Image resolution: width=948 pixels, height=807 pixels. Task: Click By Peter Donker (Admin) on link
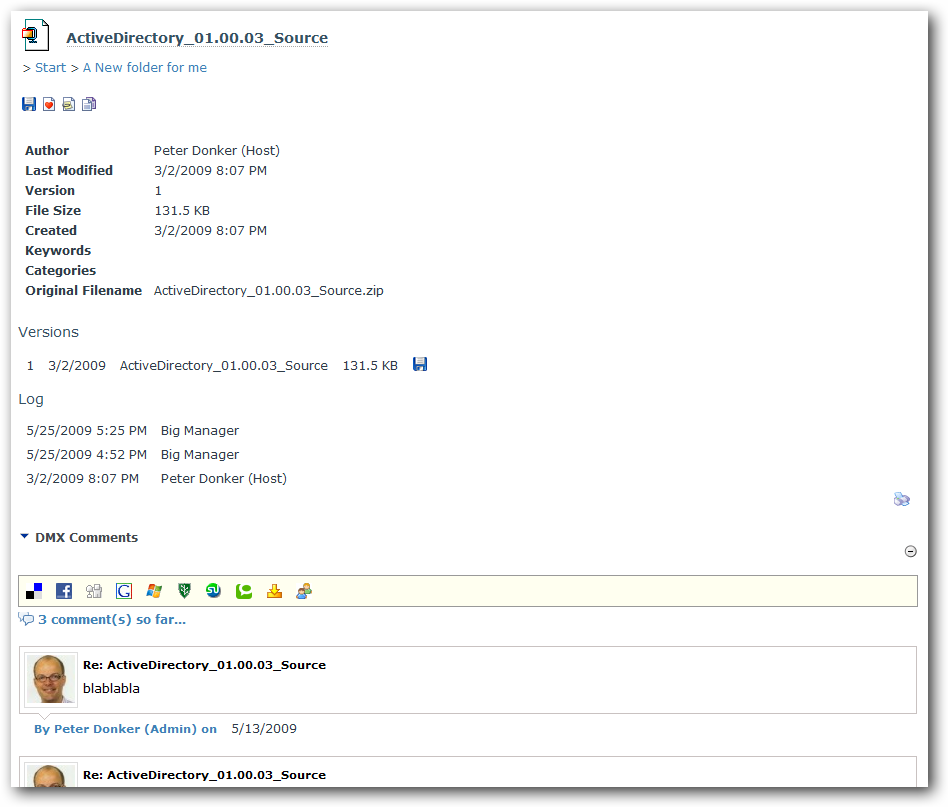click(125, 729)
